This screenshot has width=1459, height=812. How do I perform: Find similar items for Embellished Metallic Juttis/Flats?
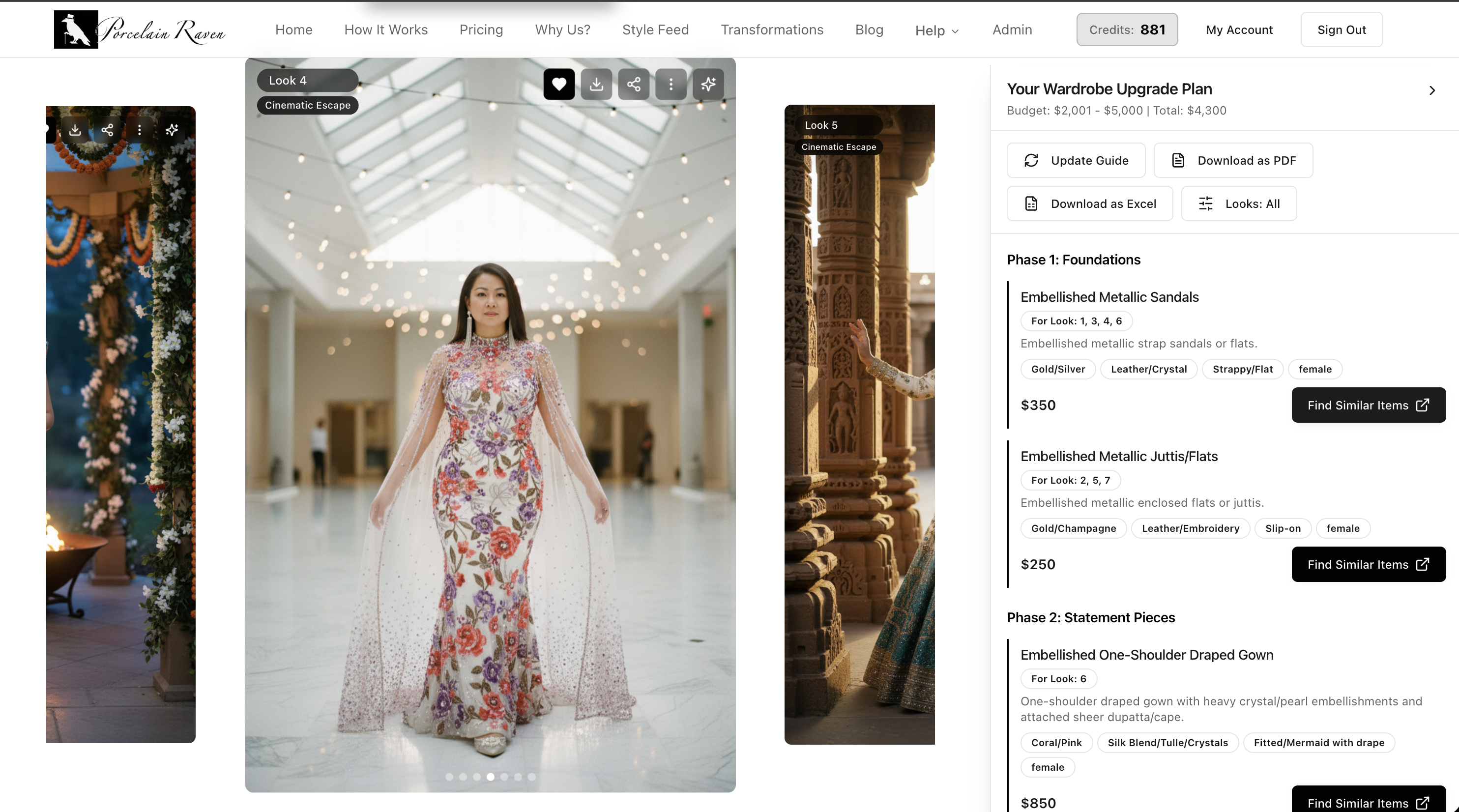click(x=1369, y=564)
